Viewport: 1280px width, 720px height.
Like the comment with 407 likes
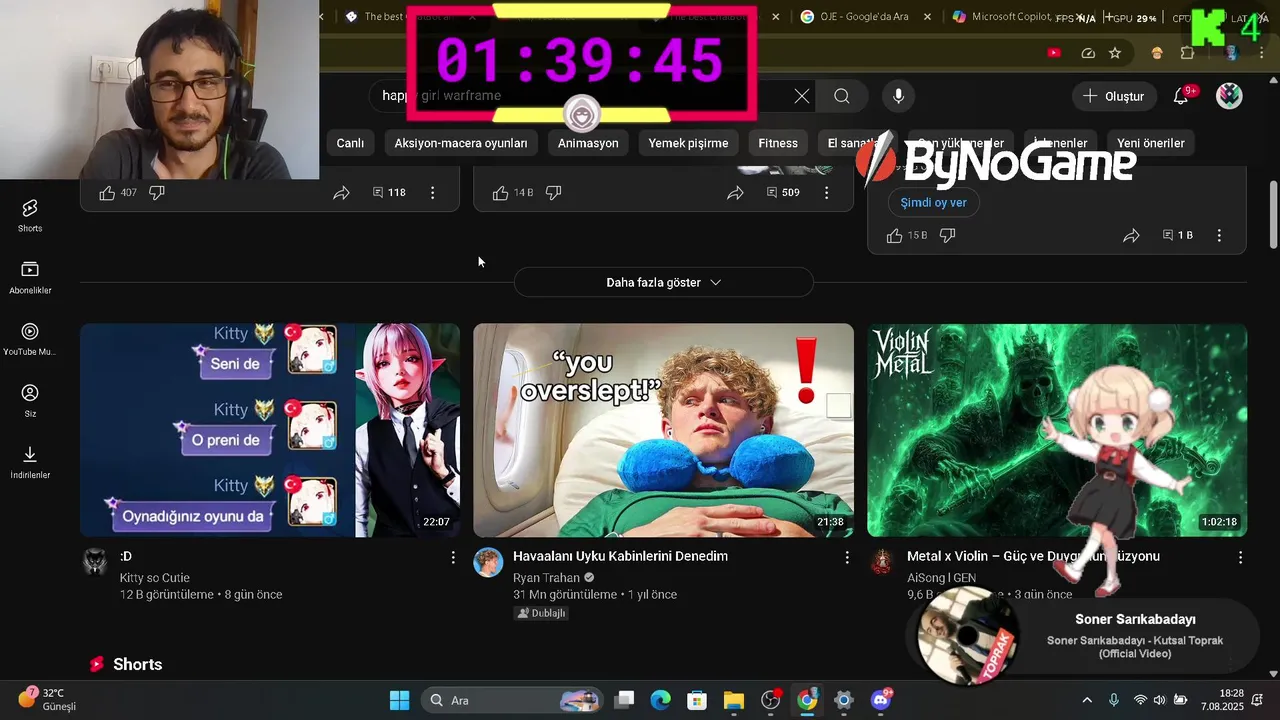(107, 193)
